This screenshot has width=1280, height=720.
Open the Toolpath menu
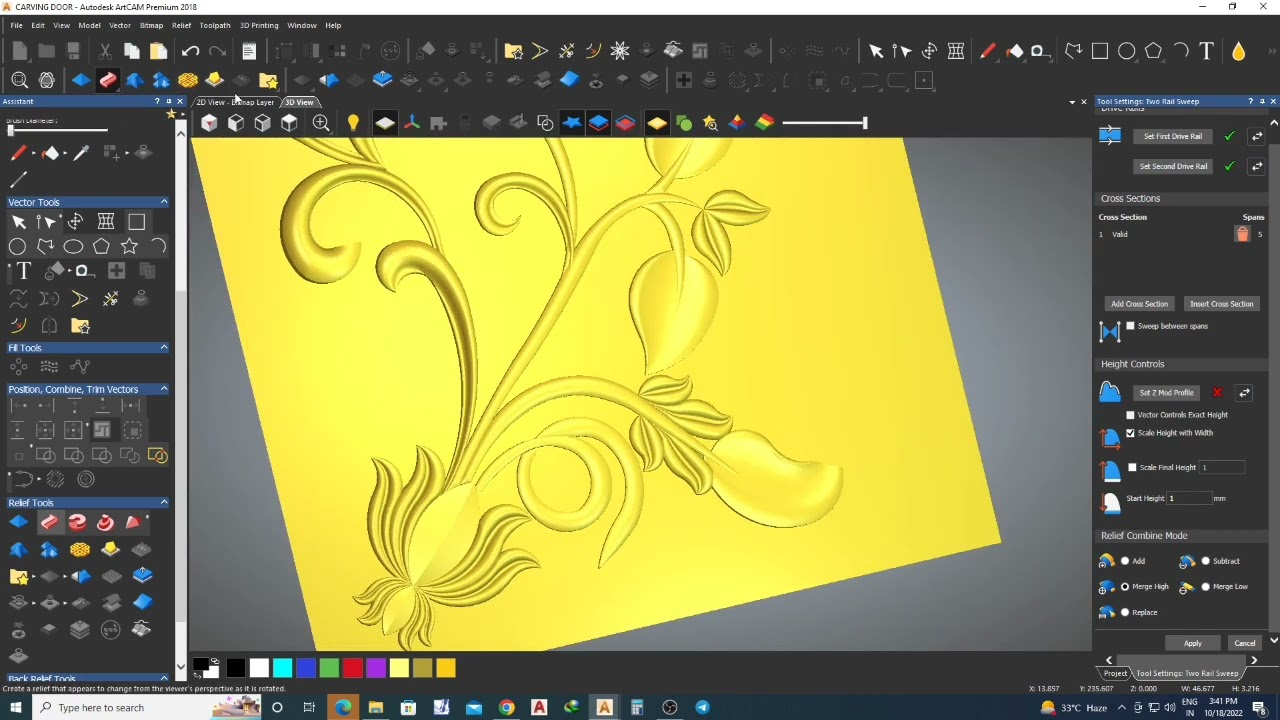click(215, 25)
